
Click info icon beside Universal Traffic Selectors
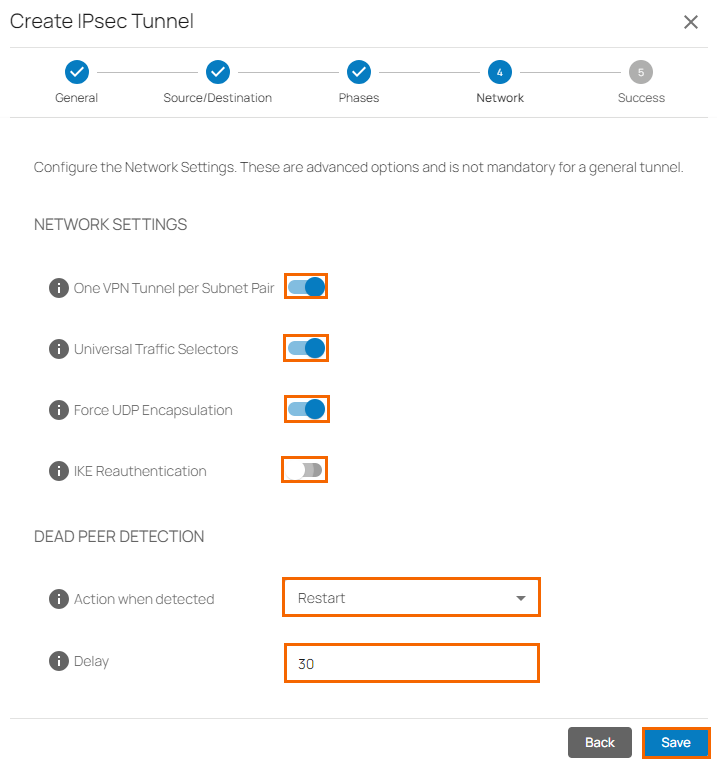coord(59,349)
